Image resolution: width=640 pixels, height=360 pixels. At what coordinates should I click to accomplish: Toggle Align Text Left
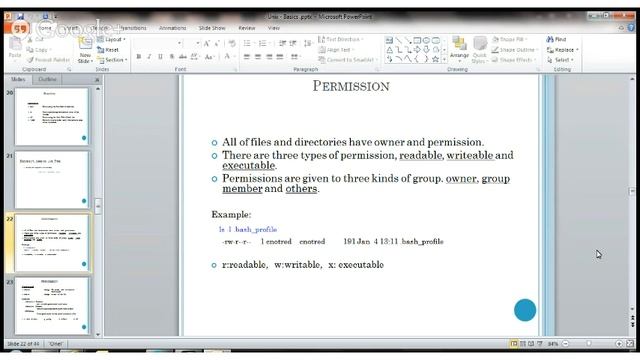pyautogui.click(x=247, y=57)
